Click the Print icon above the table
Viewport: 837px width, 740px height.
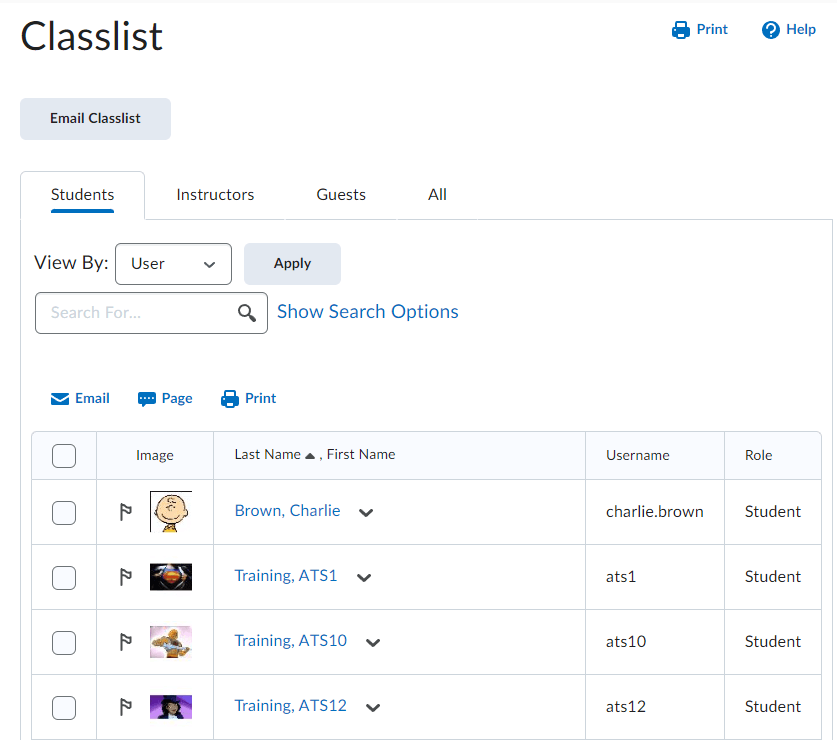click(230, 399)
